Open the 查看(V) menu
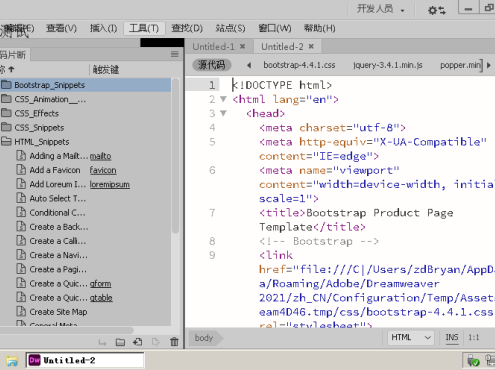The height and width of the screenshot is (370, 495). point(62,28)
